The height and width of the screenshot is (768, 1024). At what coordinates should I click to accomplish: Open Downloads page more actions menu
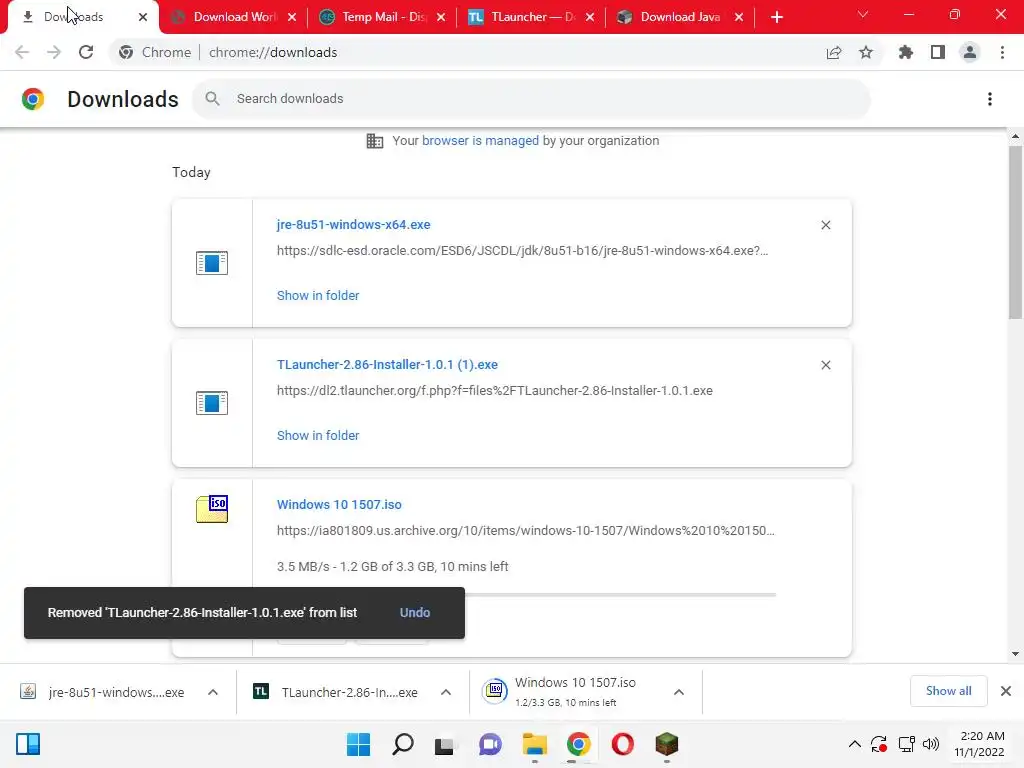click(x=990, y=99)
